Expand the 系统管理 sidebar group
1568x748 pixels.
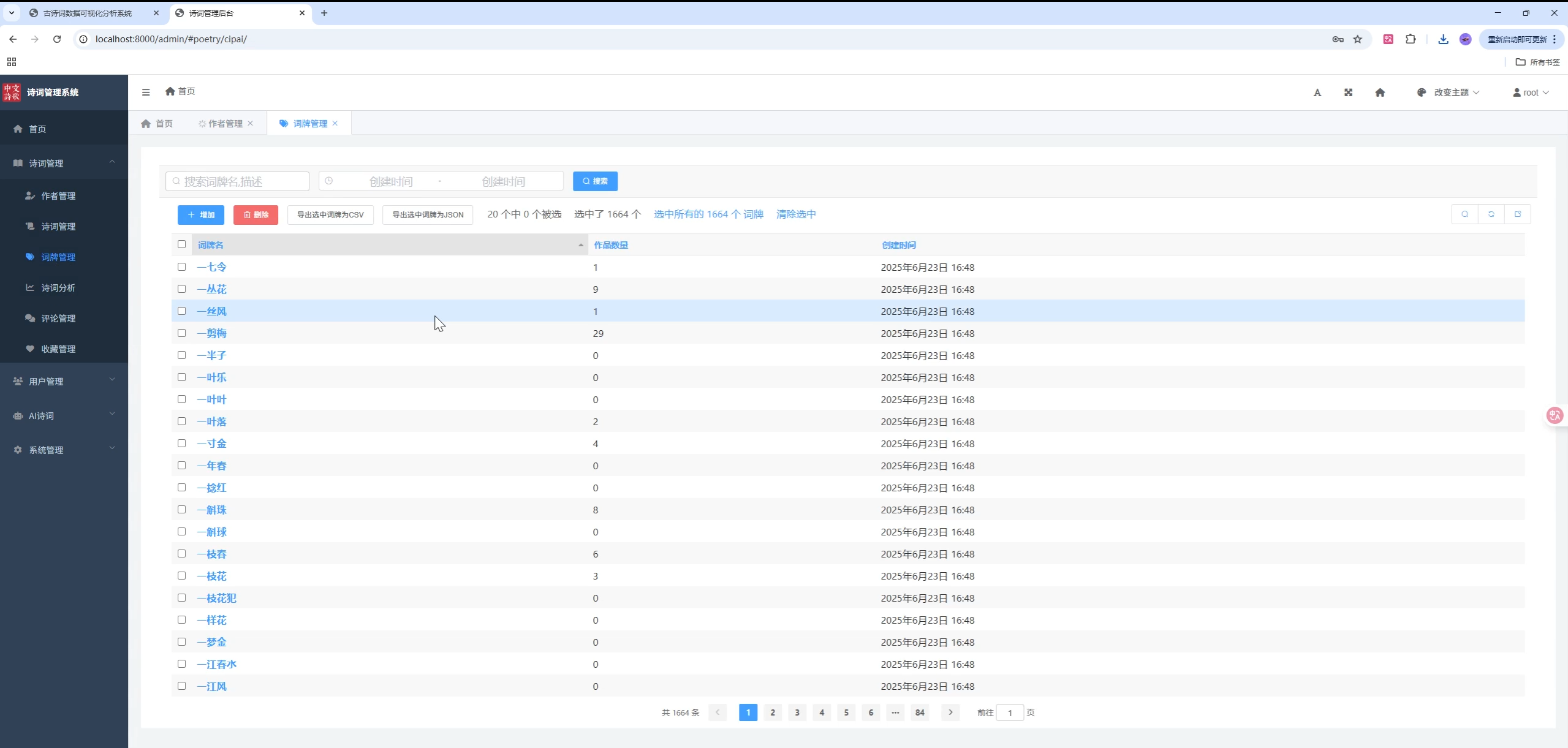click(64, 450)
